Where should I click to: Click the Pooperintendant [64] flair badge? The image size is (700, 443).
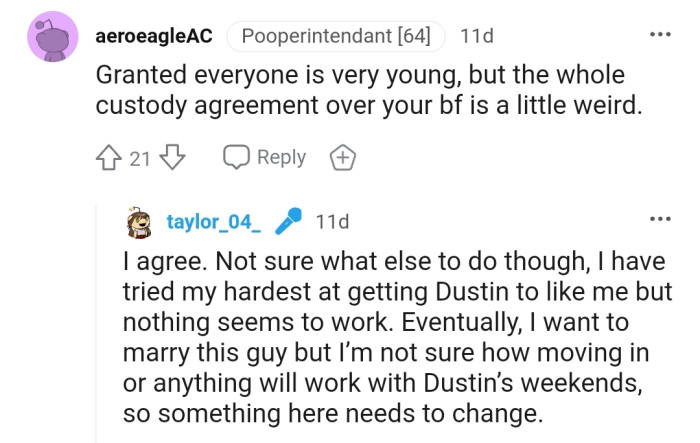point(336,37)
